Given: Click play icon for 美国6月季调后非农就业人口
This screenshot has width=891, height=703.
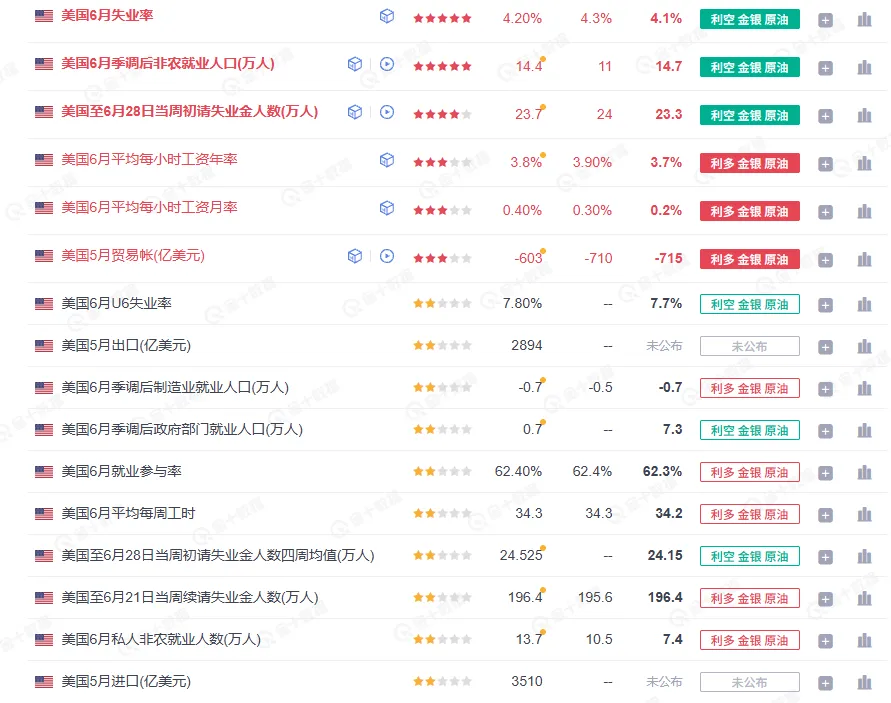Looking at the screenshot, I should pyautogui.click(x=387, y=64).
